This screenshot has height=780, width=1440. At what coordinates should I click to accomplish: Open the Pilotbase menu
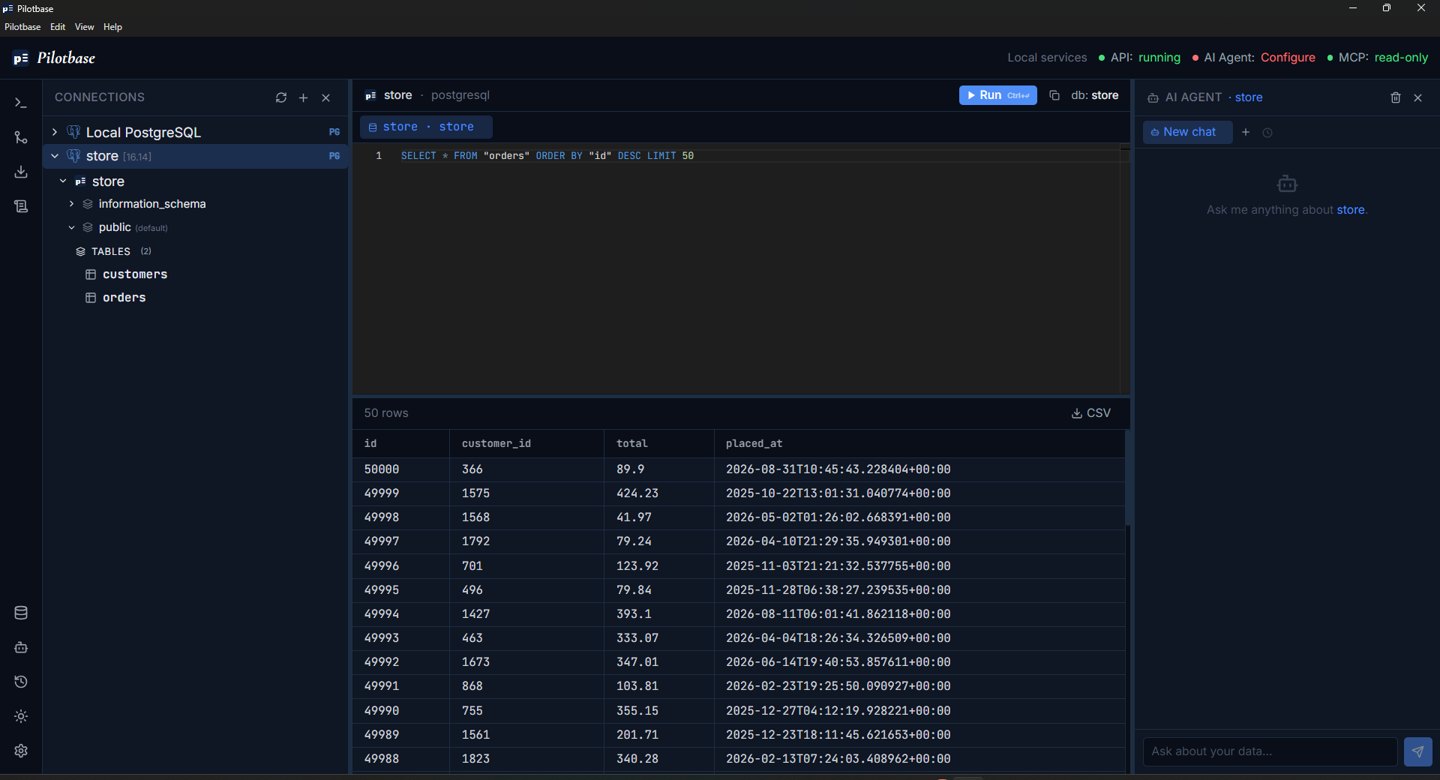(23, 27)
